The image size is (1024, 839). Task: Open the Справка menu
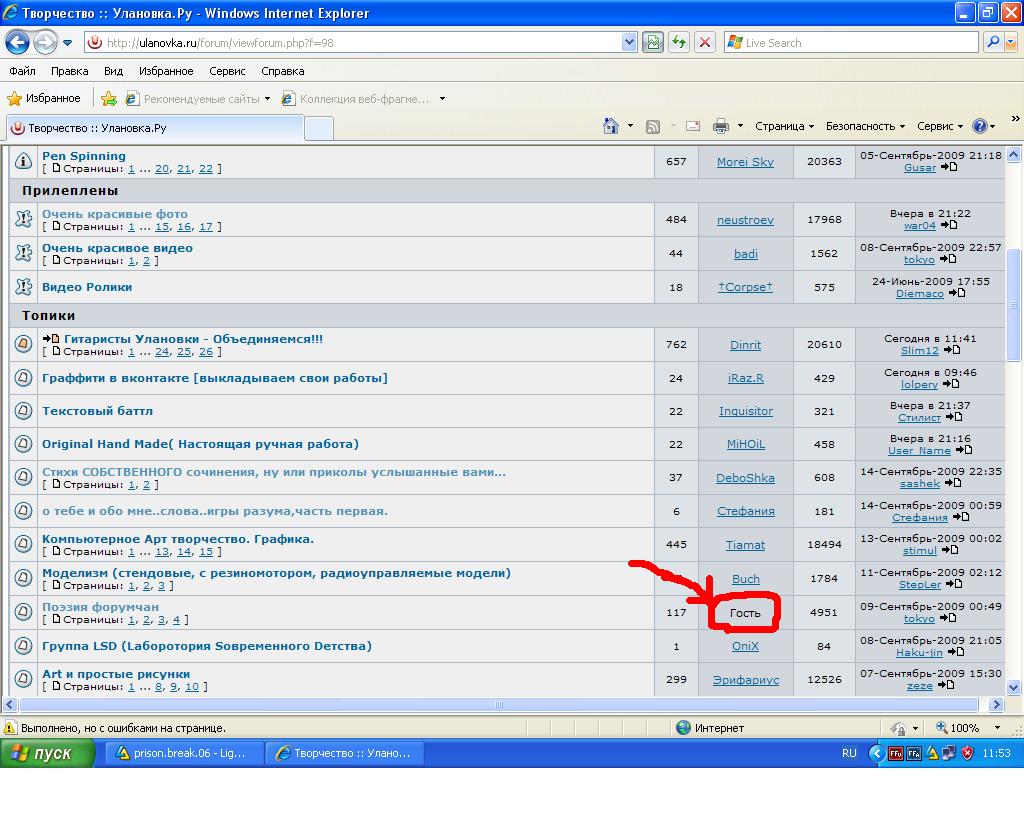click(282, 71)
